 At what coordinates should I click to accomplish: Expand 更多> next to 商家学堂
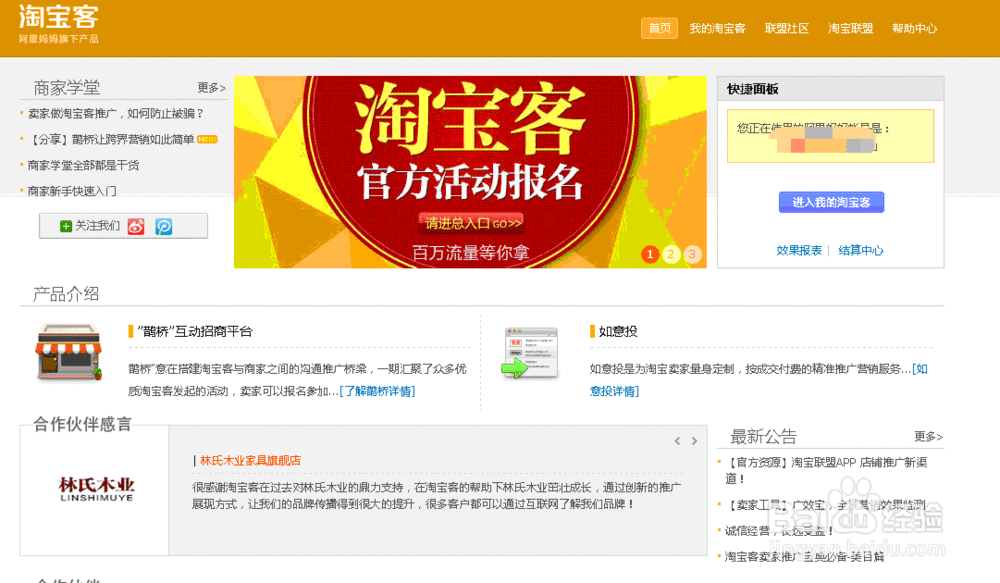(212, 88)
